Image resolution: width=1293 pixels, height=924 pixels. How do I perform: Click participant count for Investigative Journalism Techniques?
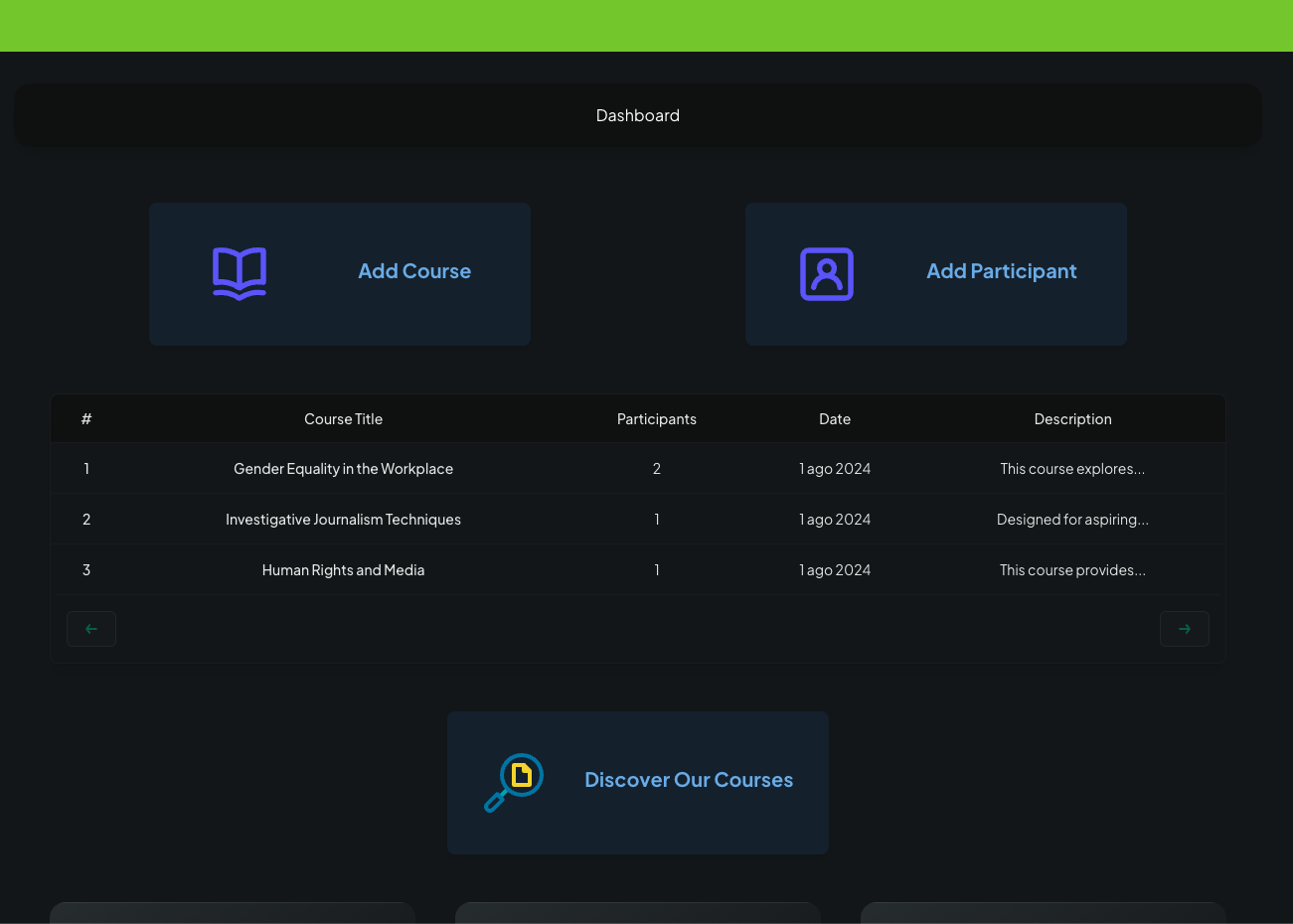[656, 519]
